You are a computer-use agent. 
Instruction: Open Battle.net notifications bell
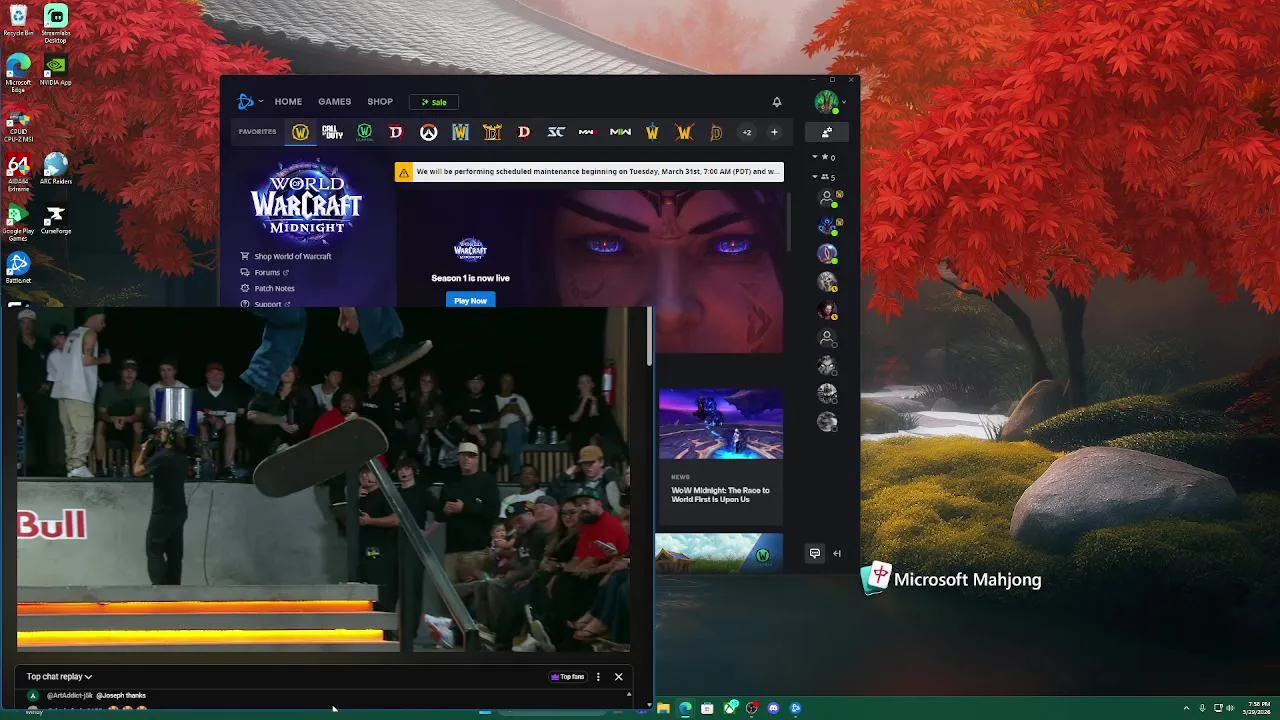[x=777, y=102]
